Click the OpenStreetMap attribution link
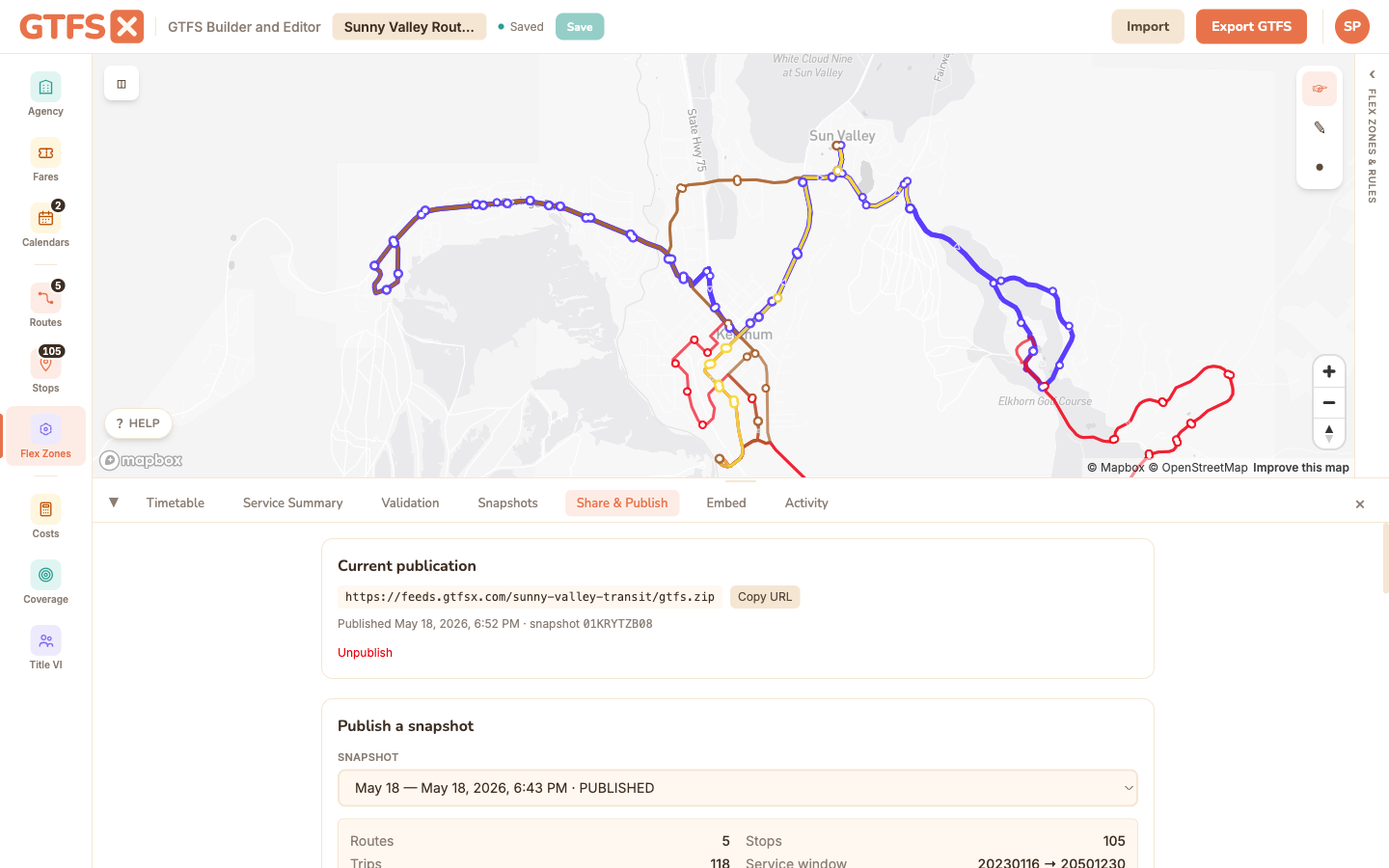This screenshot has height=868, width=1389. tap(1198, 468)
